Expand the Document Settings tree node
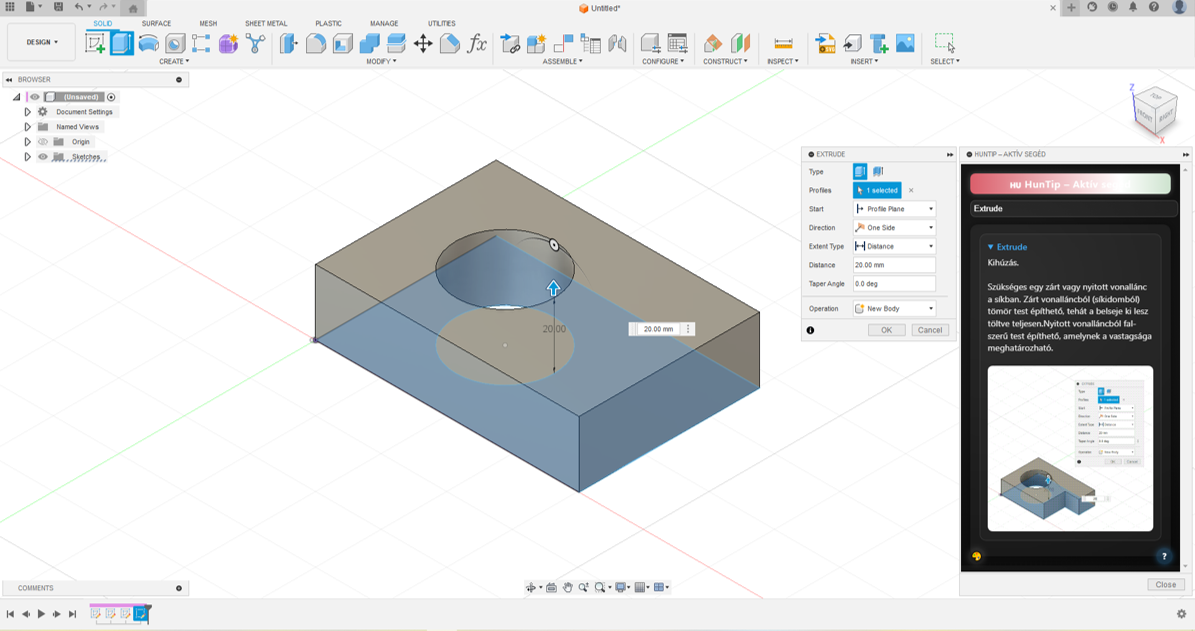This screenshot has width=1195, height=631. click(28, 112)
